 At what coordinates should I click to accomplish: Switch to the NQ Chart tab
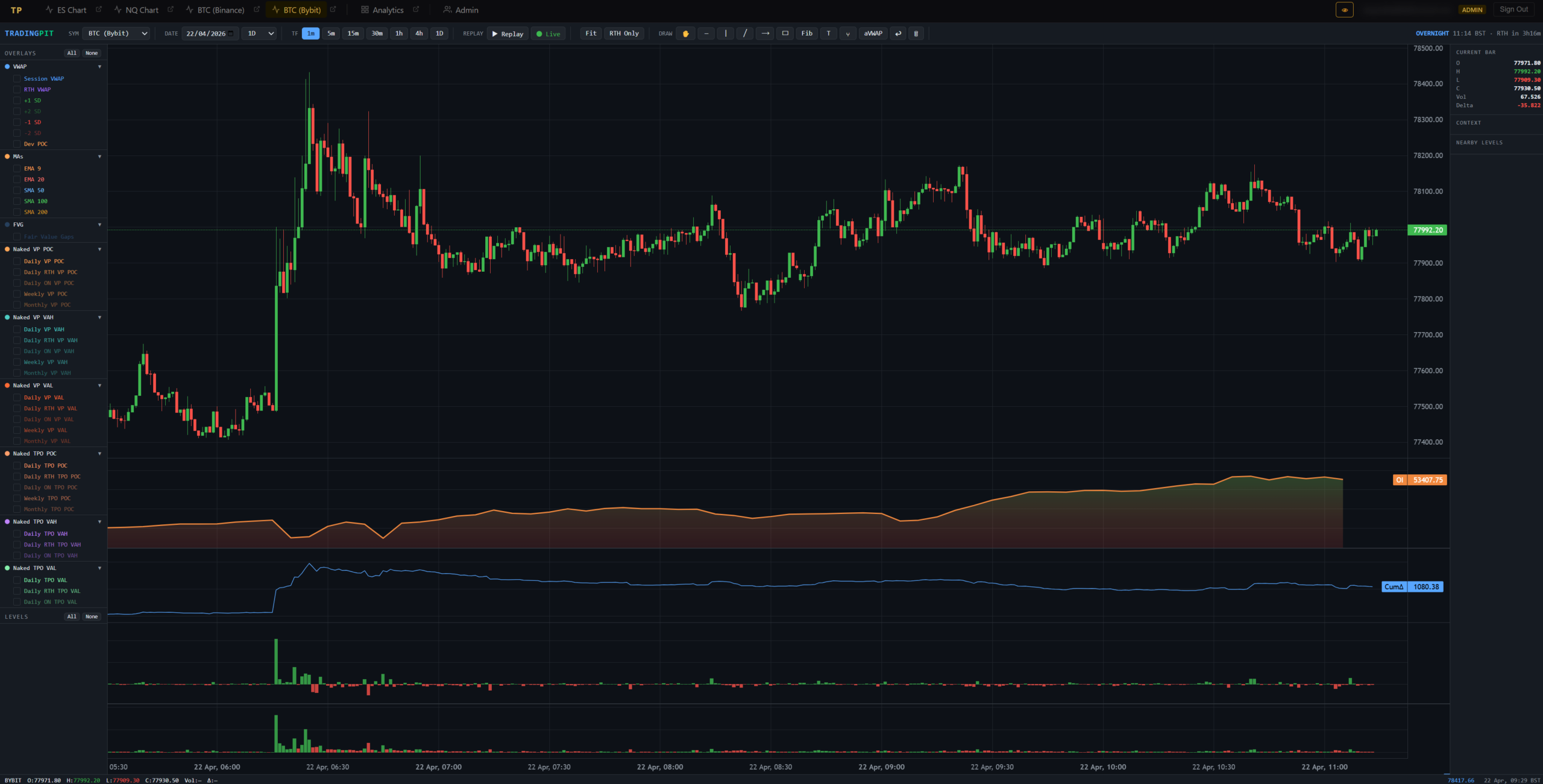(x=136, y=10)
